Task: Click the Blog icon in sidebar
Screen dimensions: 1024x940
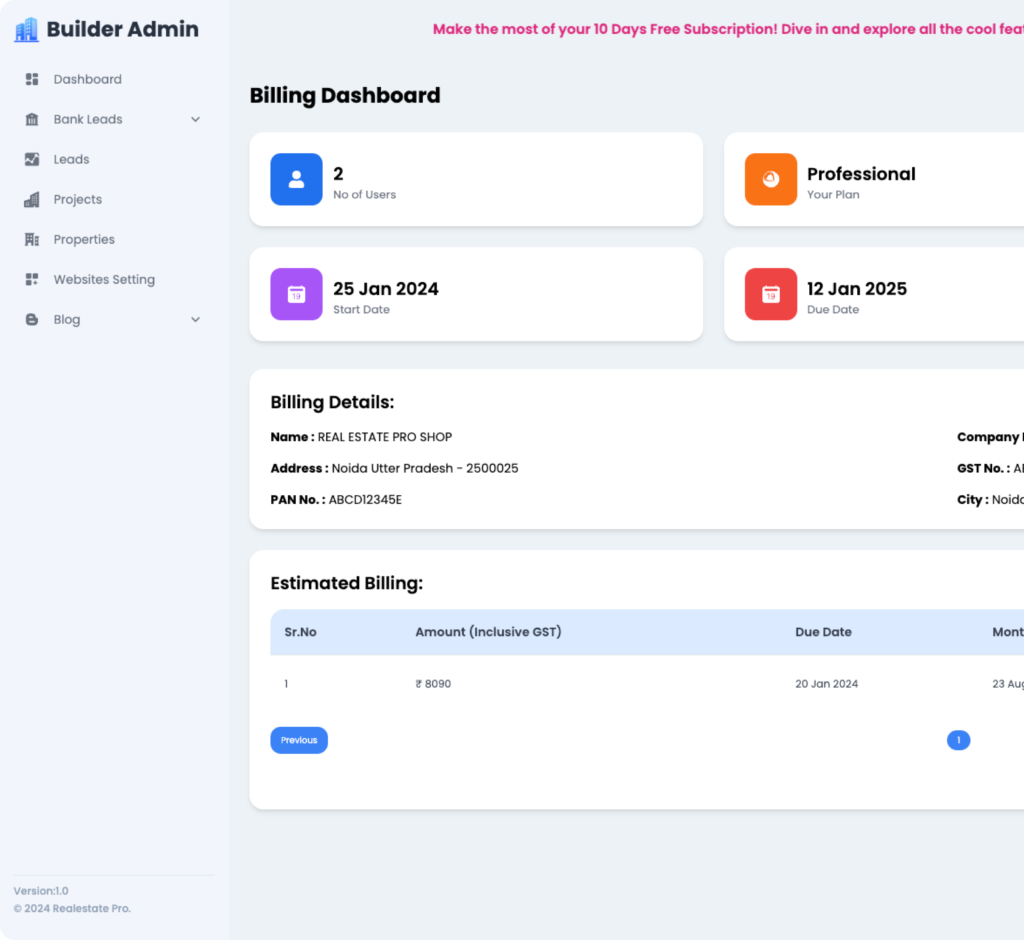Action: pyautogui.click(x=32, y=319)
